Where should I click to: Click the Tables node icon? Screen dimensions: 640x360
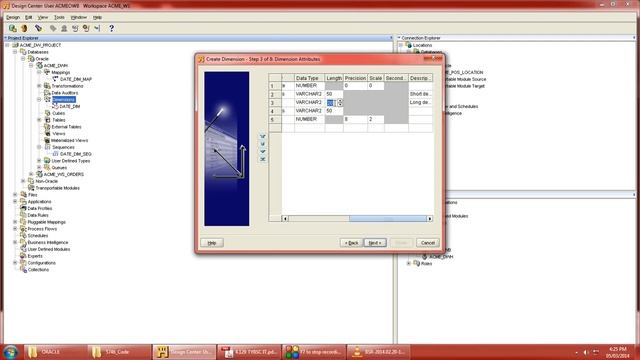[47, 120]
